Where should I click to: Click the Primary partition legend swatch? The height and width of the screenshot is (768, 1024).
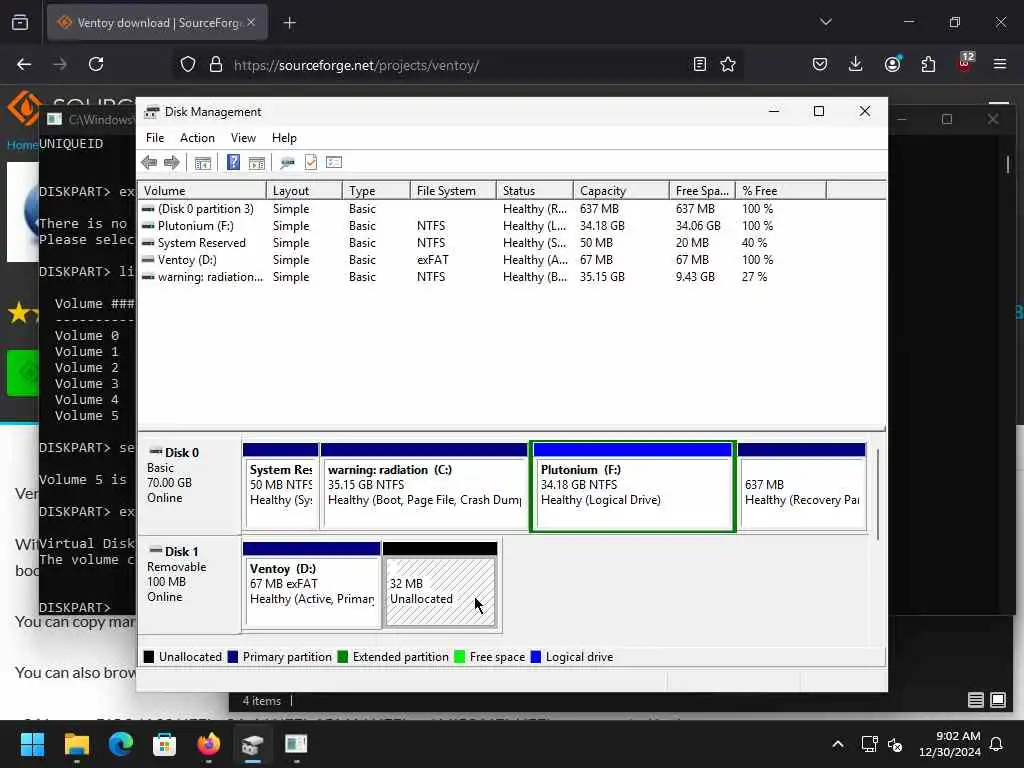pyautogui.click(x=232, y=657)
